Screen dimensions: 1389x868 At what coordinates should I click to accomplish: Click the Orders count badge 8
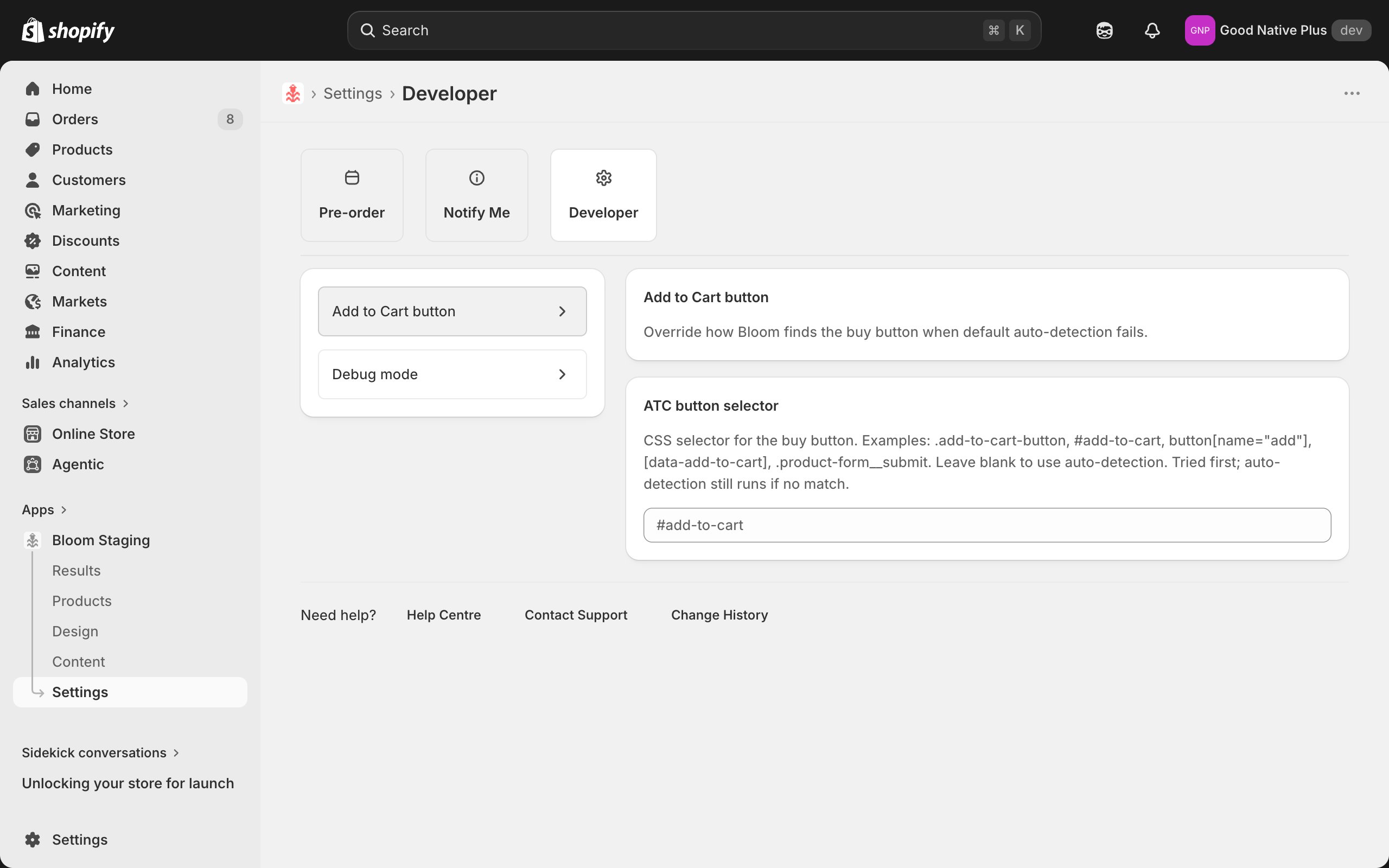tap(230, 119)
